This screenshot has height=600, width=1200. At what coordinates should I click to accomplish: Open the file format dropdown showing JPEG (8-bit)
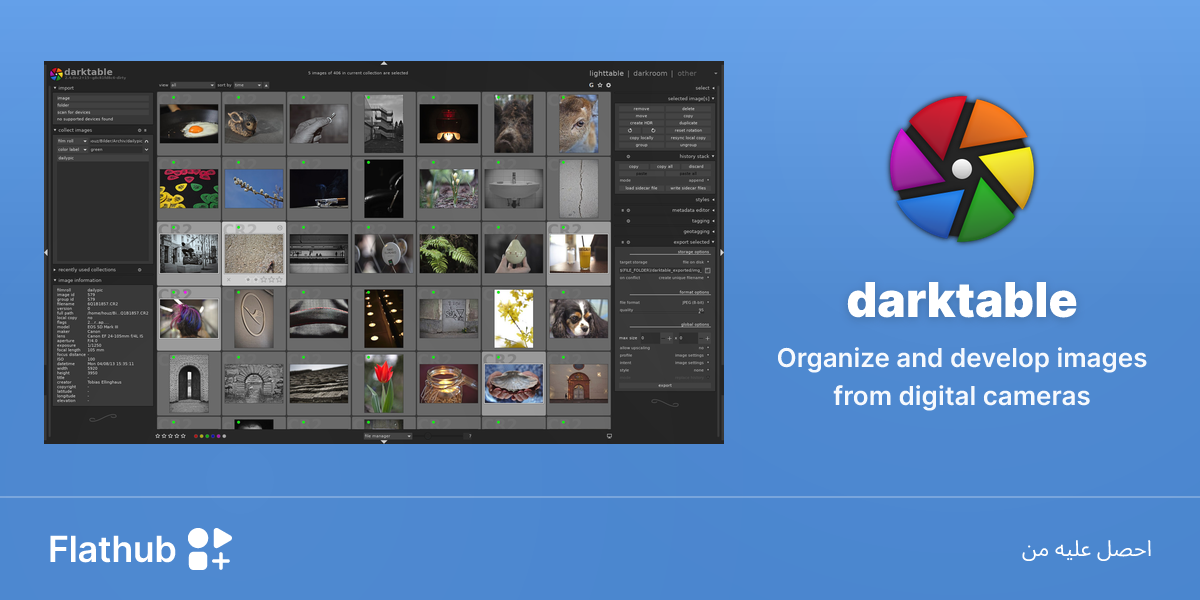664,302
